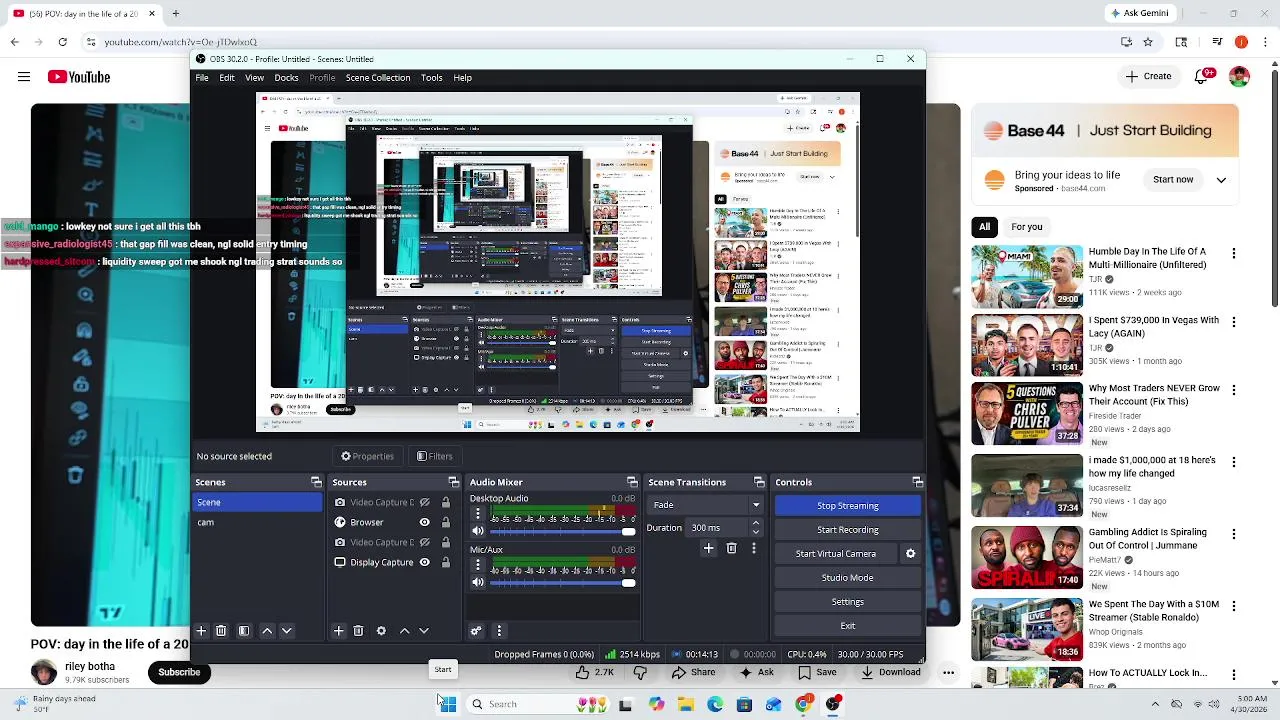Image resolution: width=1280 pixels, height=720 pixels.
Task: Enable Studio Mode
Action: point(848,578)
